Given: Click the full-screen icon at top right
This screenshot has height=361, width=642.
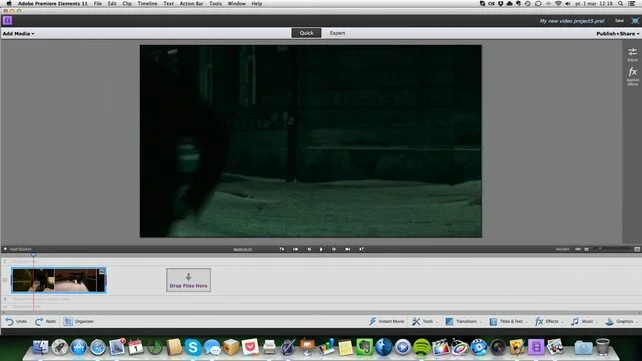Looking at the screenshot, I should 635,20.
